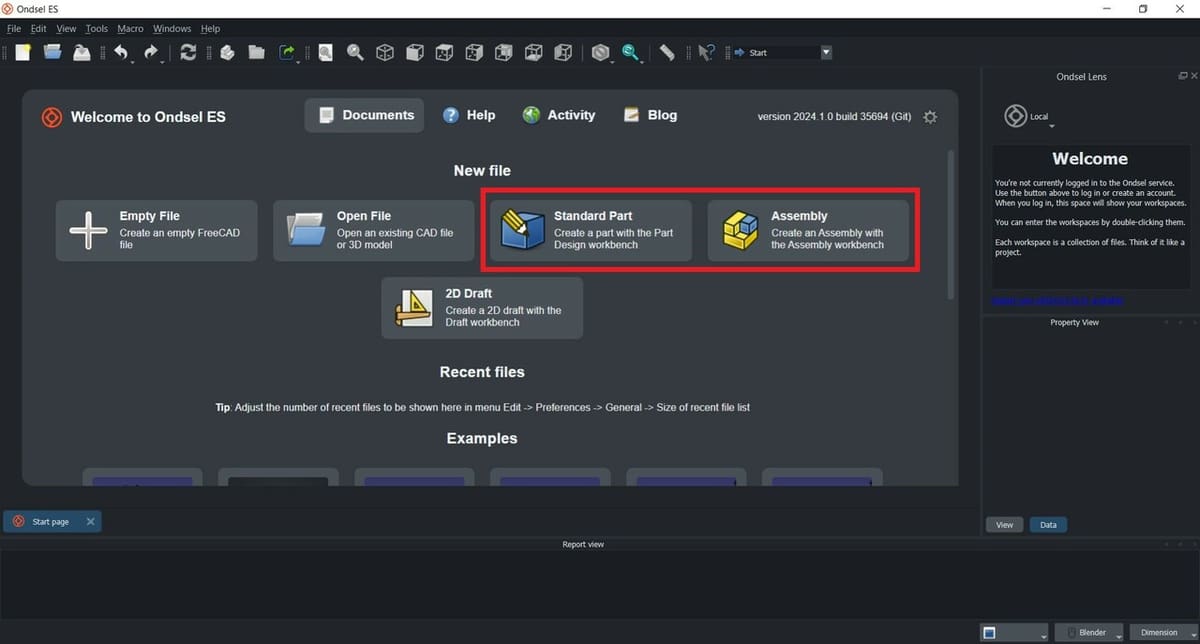Open the View menu
1200x644 pixels.
tap(66, 29)
